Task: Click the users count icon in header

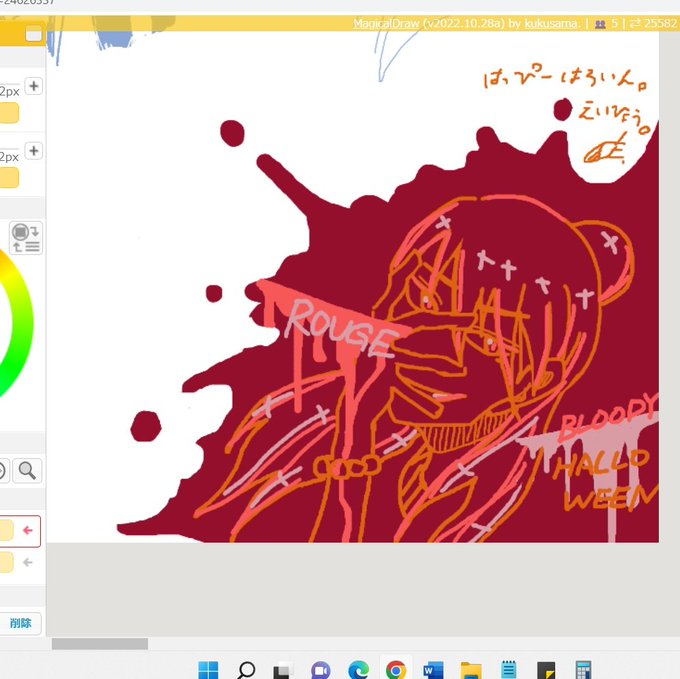Action: (600, 24)
